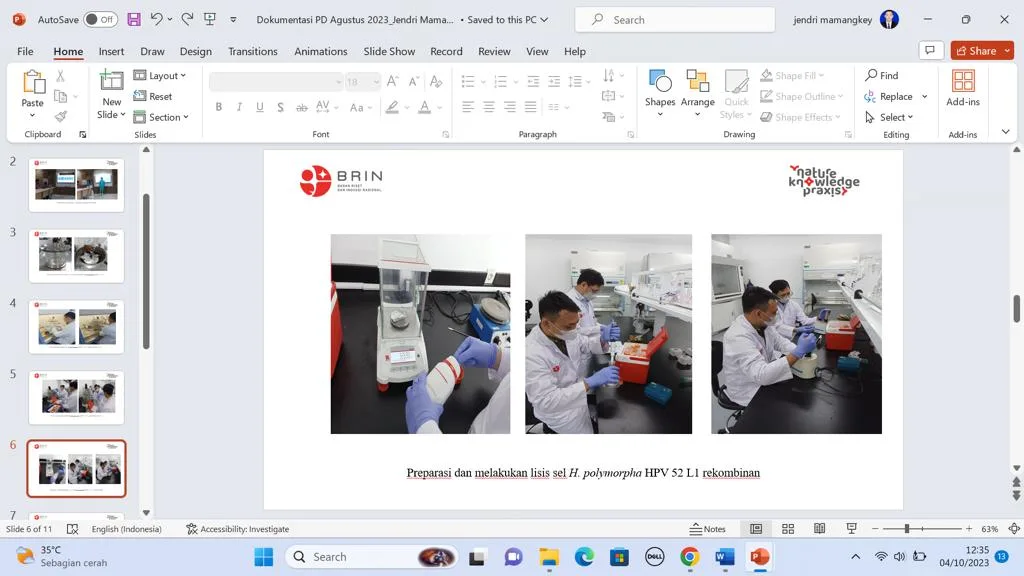Image resolution: width=1024 pixels, height=576 pixels.
Task: Open Replace dropdown arrow
Action: [x=925, y=97]
